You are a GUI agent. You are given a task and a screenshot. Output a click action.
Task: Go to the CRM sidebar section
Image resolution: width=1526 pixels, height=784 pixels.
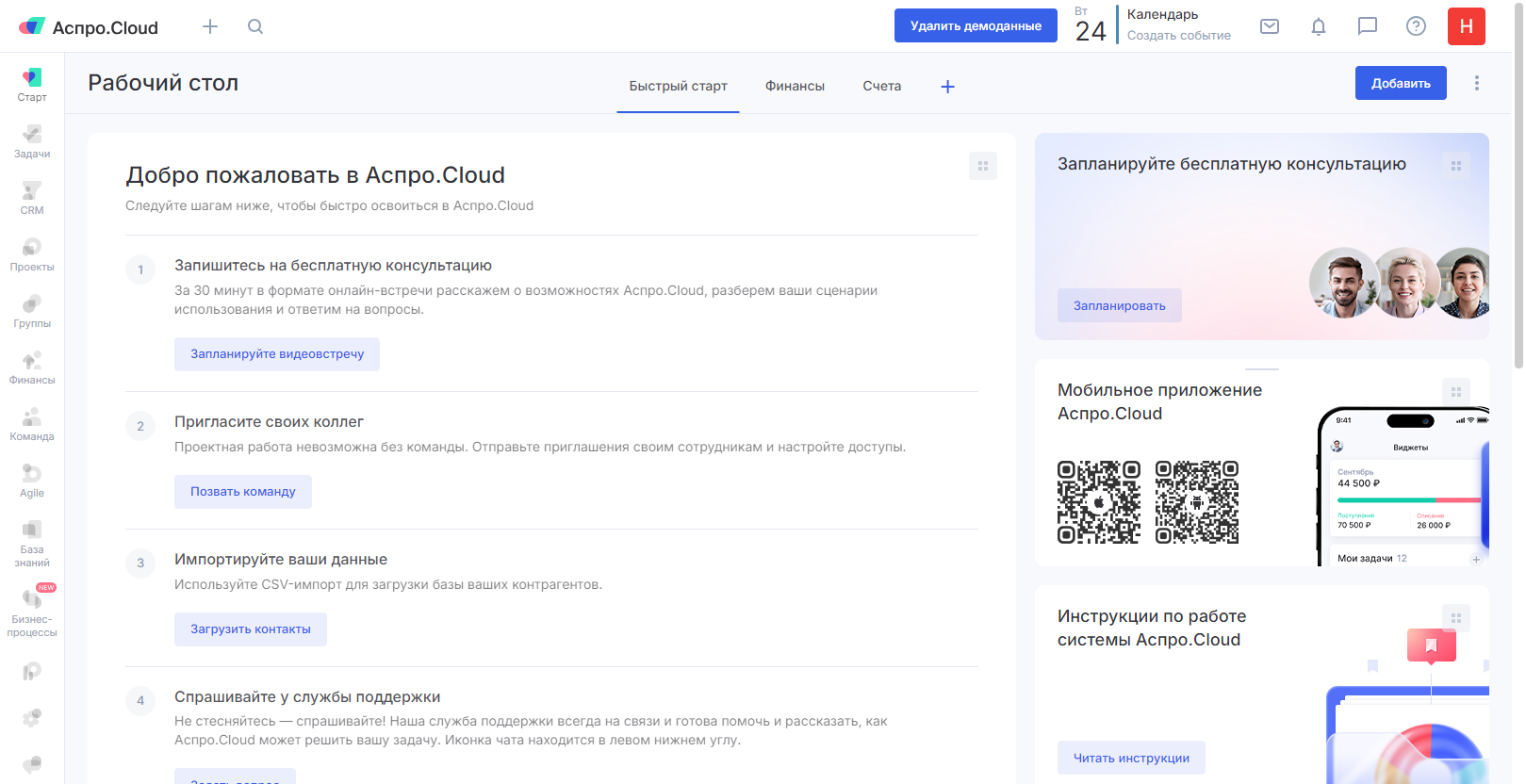tap(32, 198)
